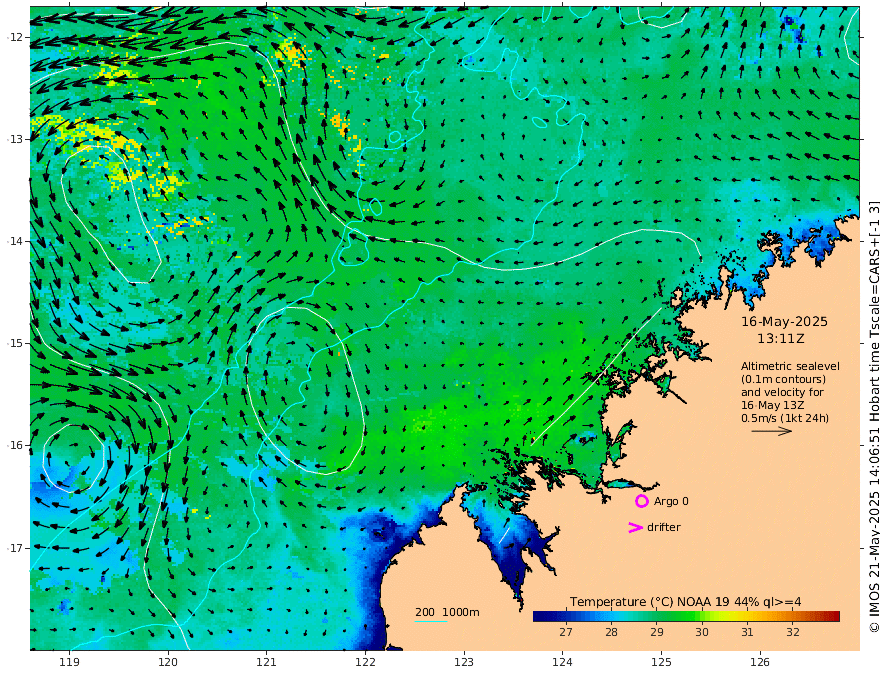Click the 'and velocity for' text

(782, 392)
